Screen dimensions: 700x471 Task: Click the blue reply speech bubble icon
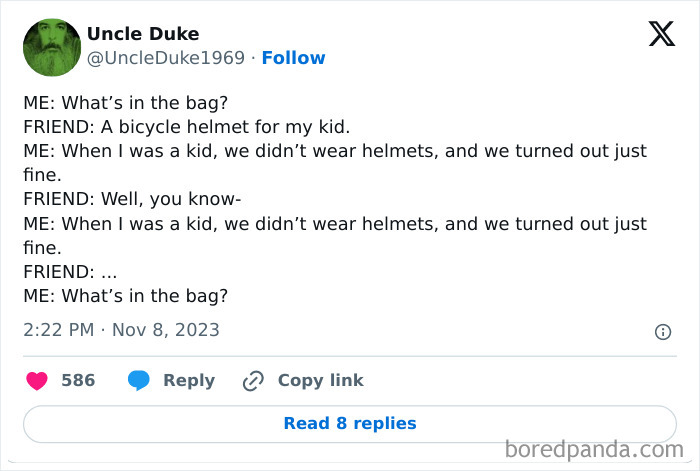[139, 380]
